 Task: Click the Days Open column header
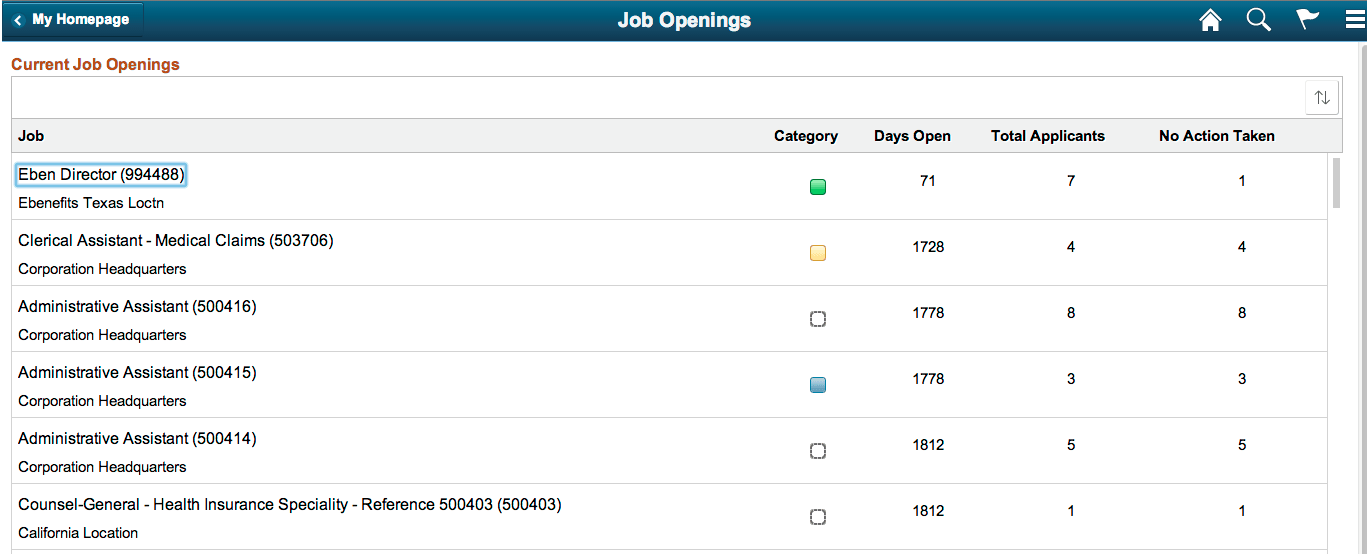[912, 136]
